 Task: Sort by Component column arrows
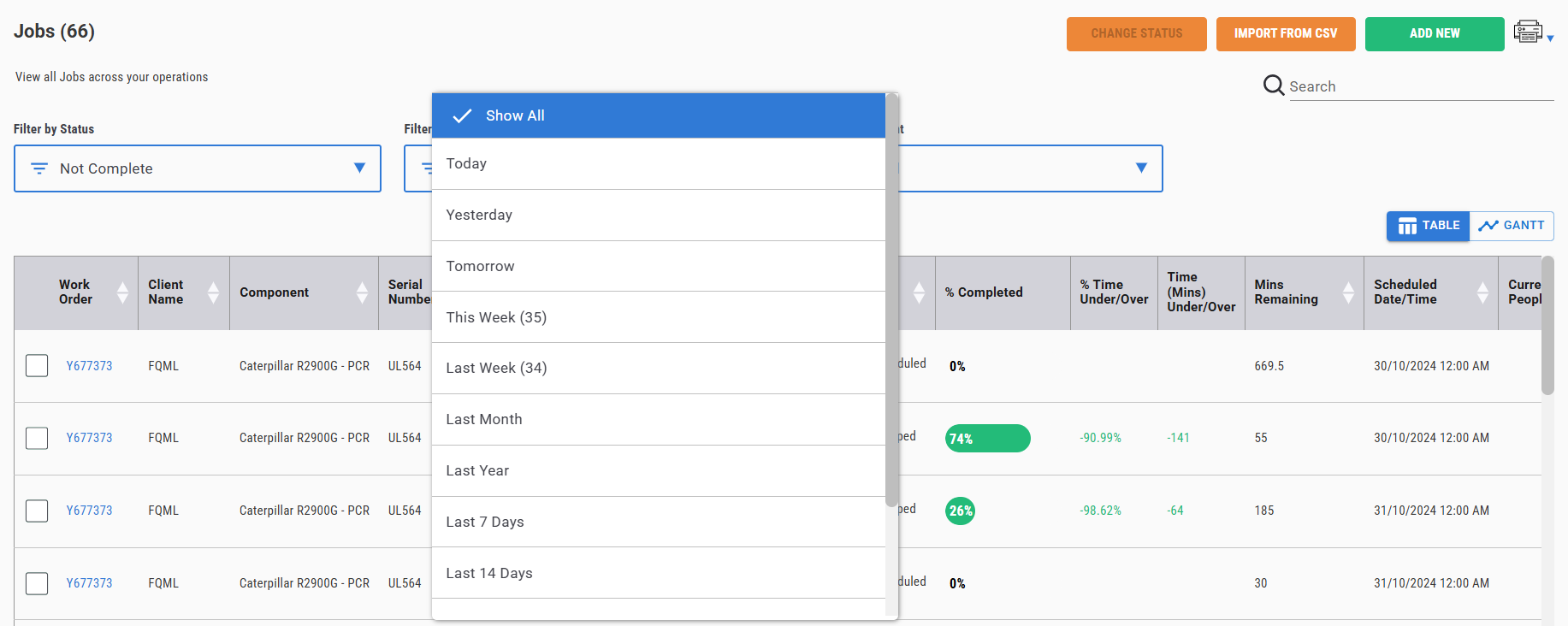point(363,292)
